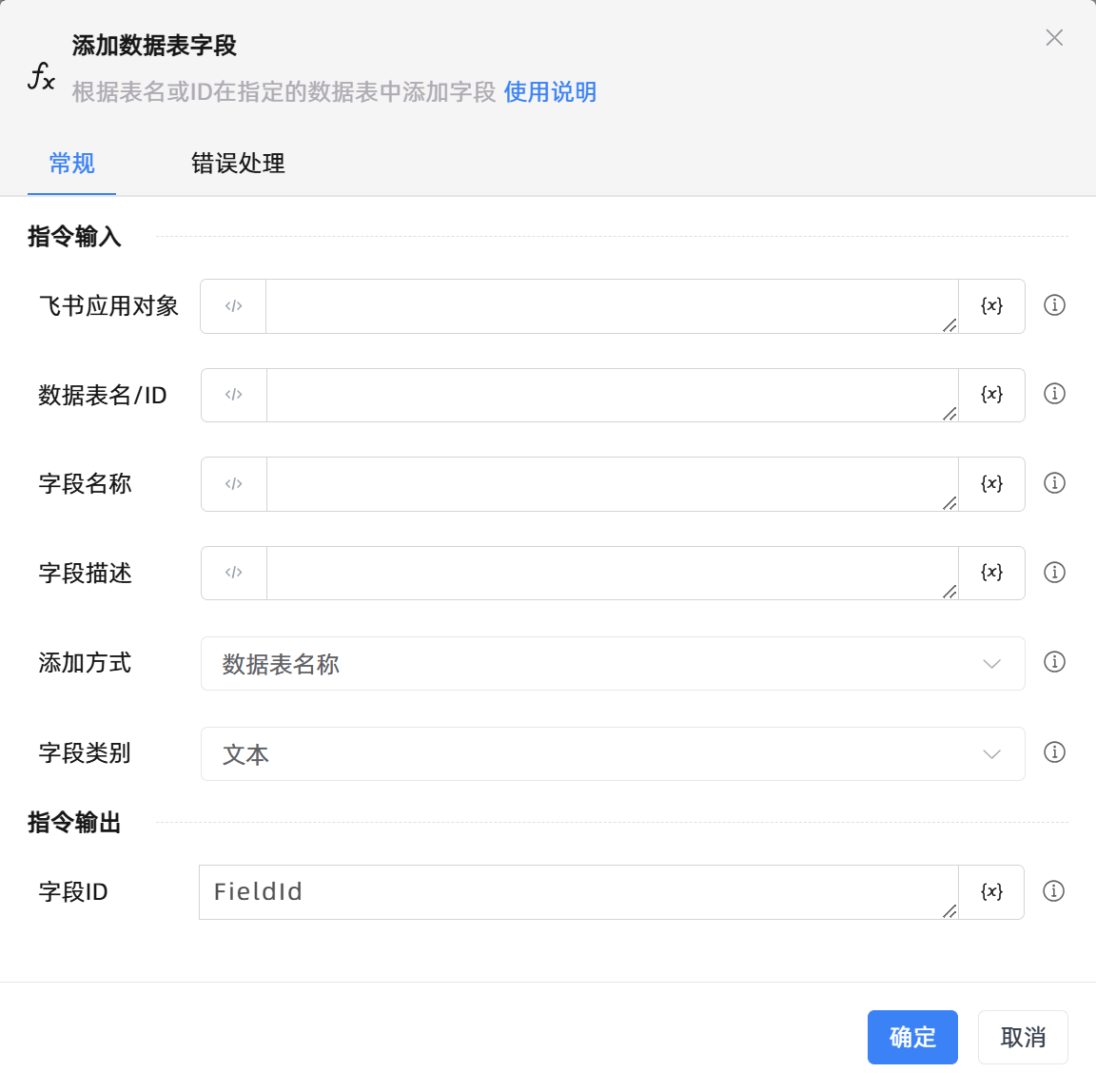
Task: Insert variable into 飞书应用对象 field
Action: coord(991,306)
